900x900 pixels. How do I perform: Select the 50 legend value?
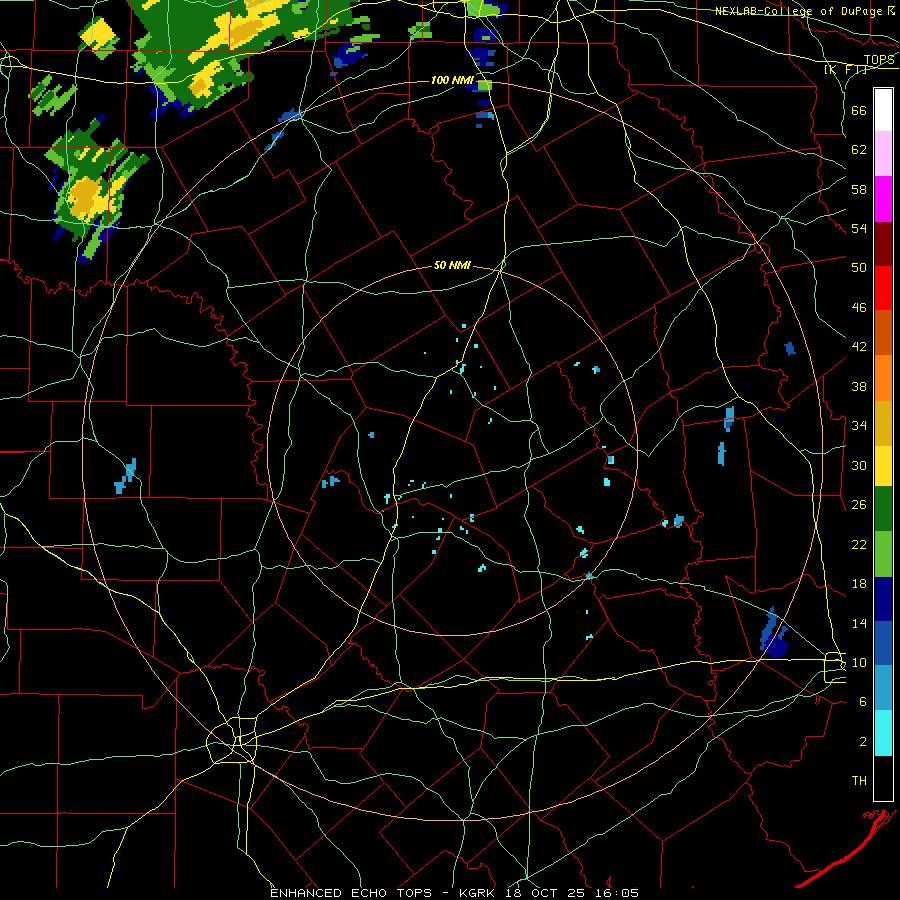tap(859, 268)
